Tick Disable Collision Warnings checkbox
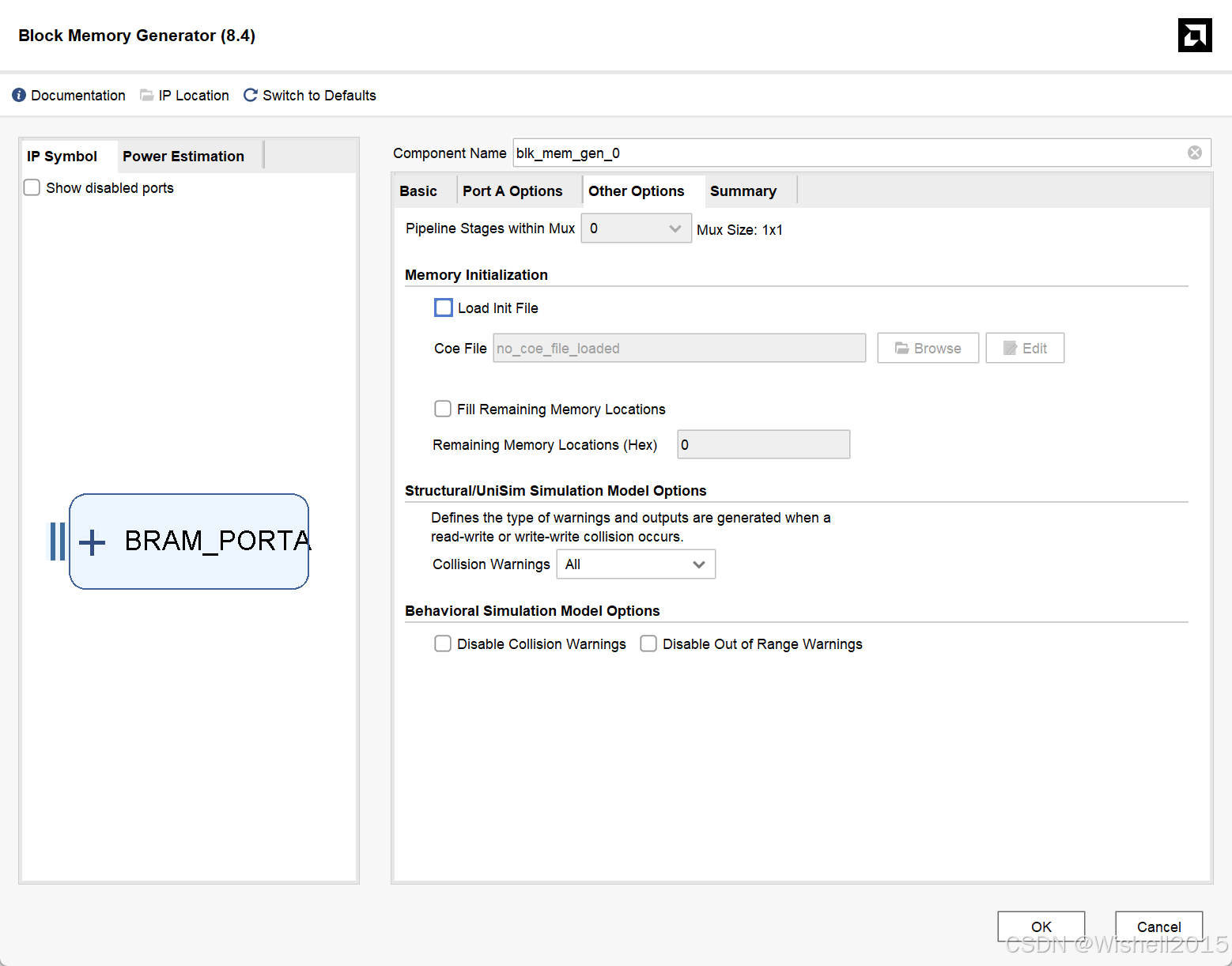 pyautogui.click(x=443, y=643)
